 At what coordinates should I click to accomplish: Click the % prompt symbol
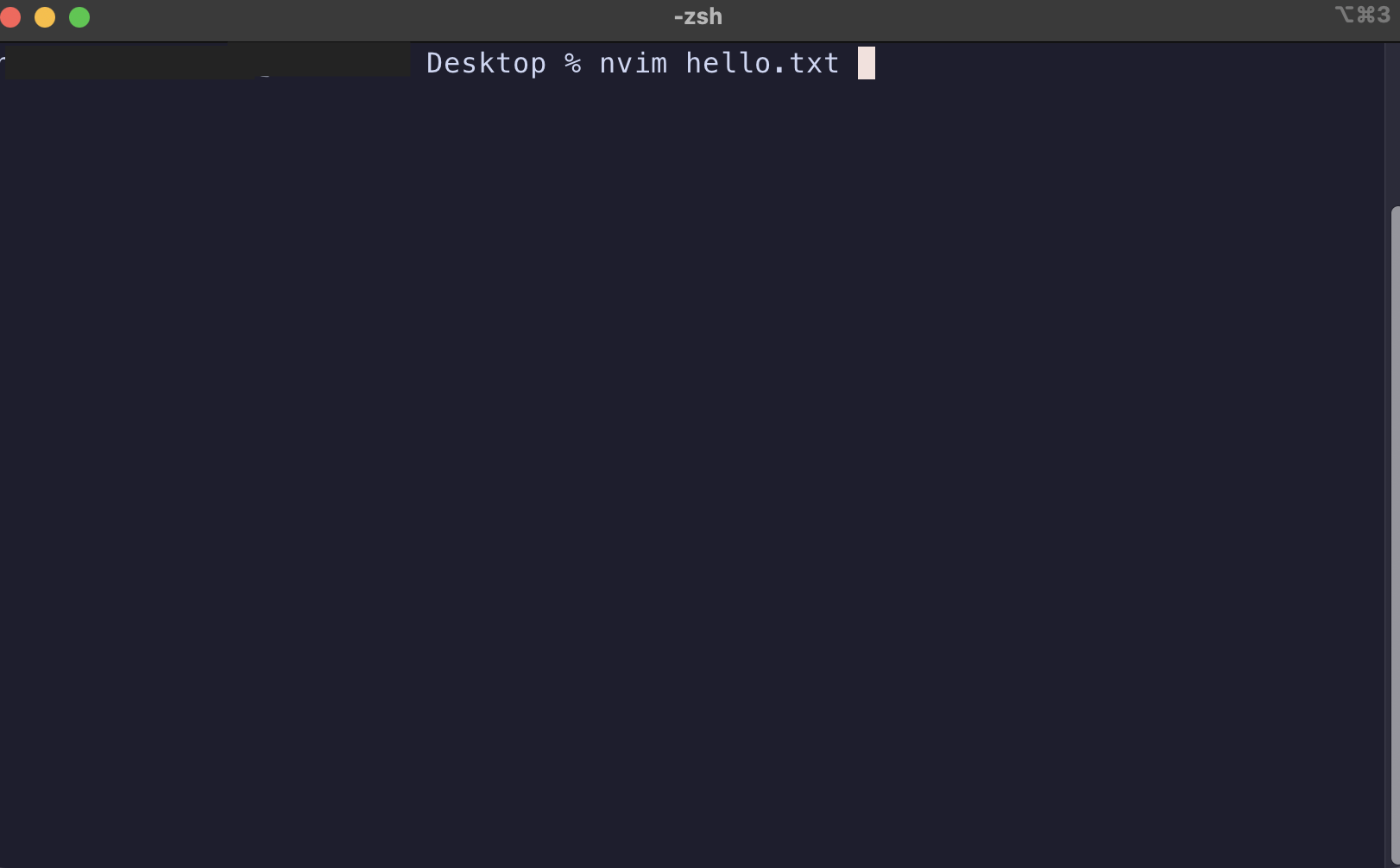[573, 63]
